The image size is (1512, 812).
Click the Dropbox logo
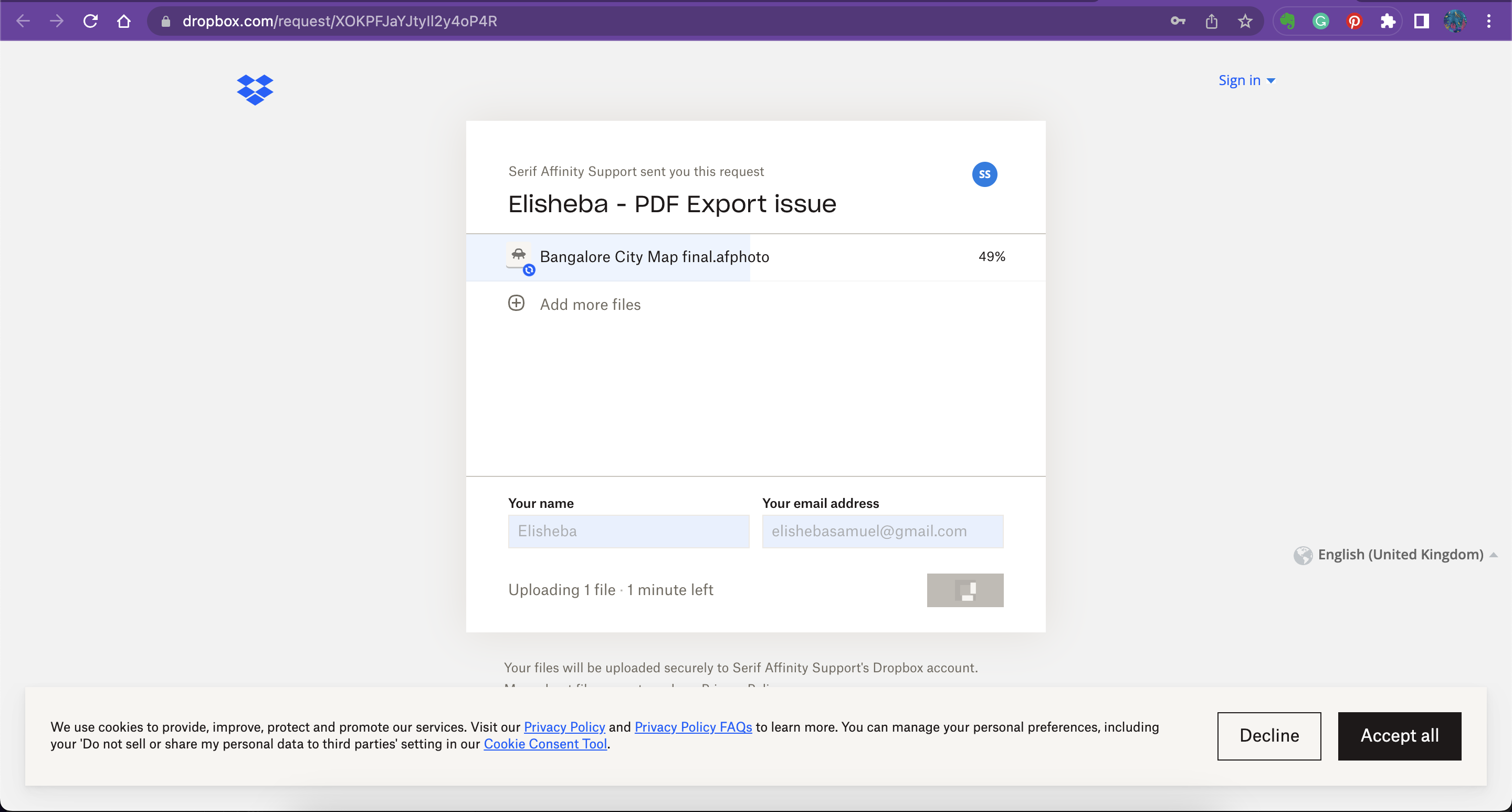255,90
